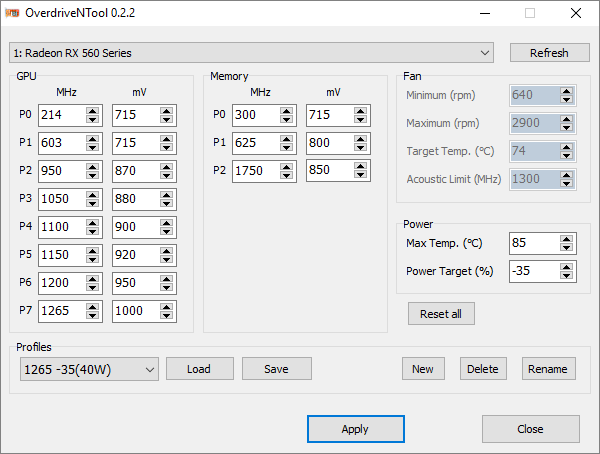Increase GPU P2 MHz with up arrow

(92, 167)
